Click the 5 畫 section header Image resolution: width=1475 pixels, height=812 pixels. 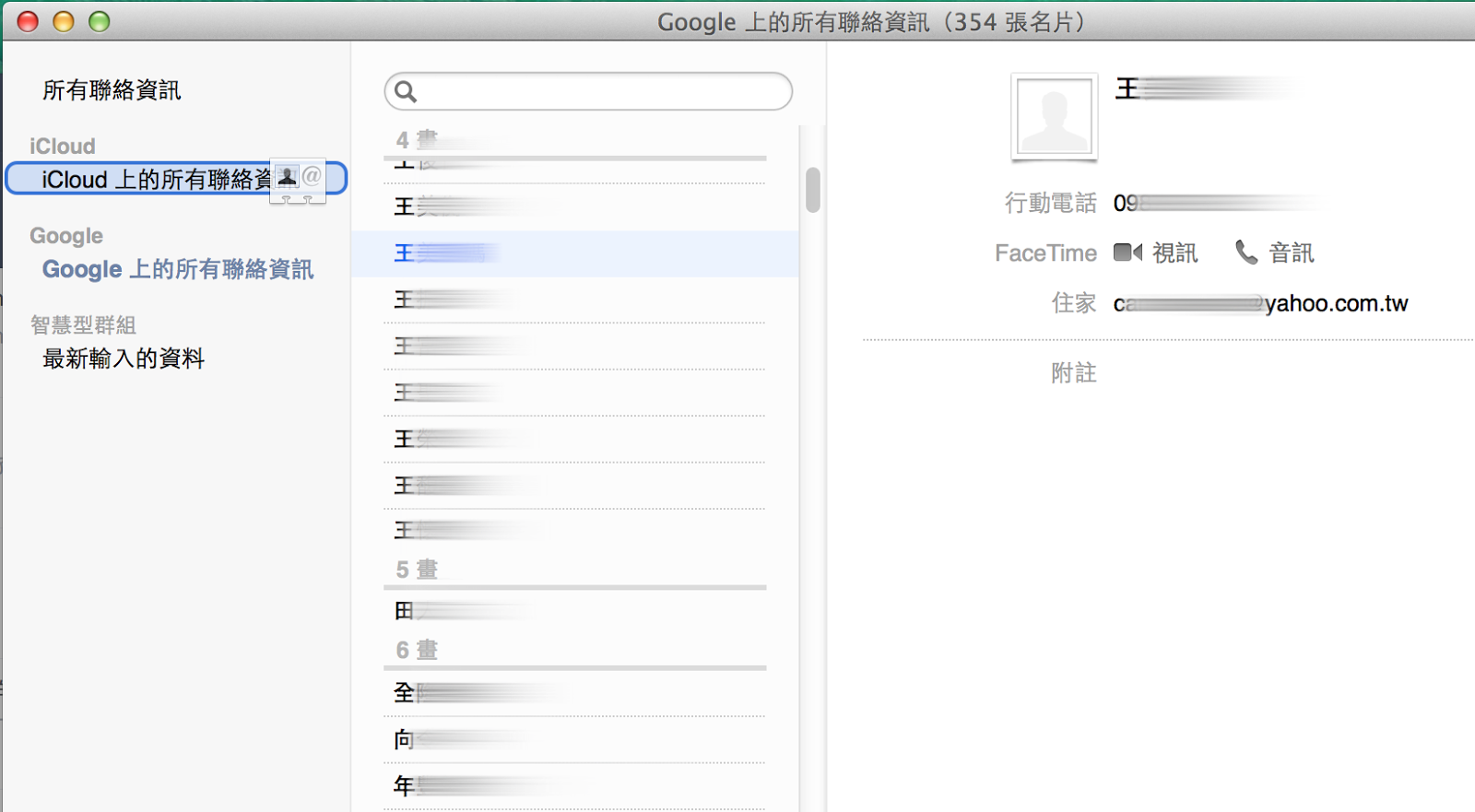pos(417,570)
